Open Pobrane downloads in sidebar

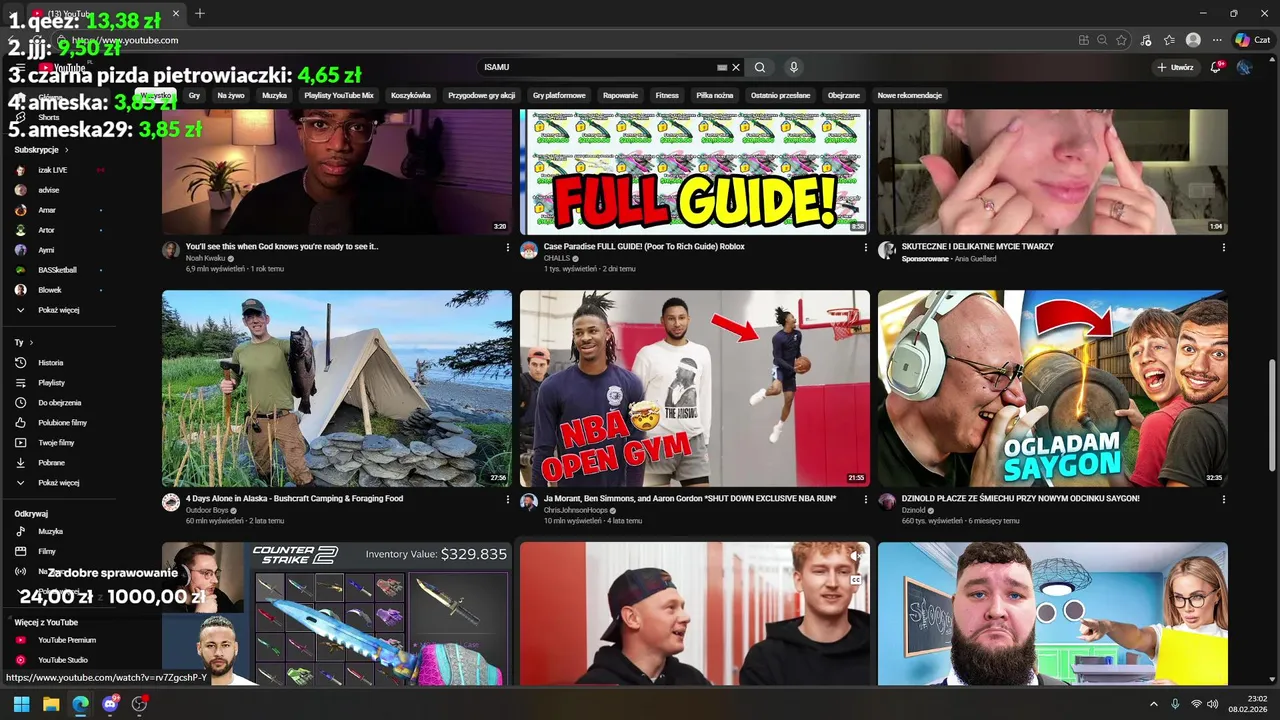(x=51, y=463)
